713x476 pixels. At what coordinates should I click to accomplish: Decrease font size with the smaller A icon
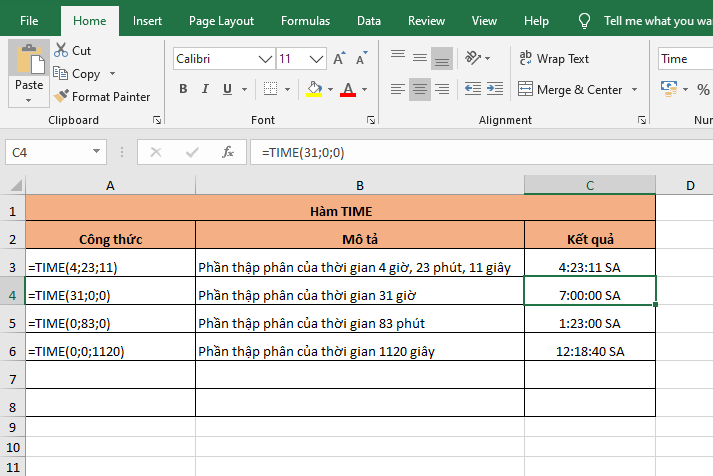361,59
